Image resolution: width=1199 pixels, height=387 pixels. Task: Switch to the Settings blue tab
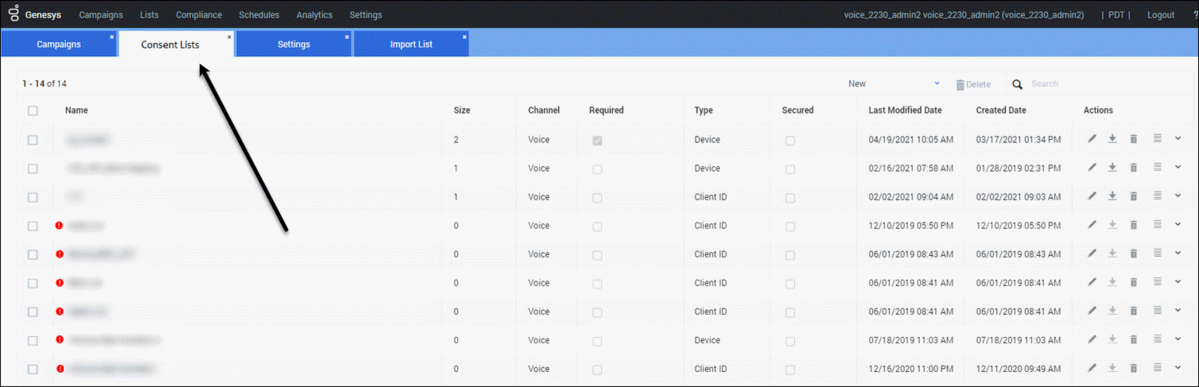coord(294,44)
